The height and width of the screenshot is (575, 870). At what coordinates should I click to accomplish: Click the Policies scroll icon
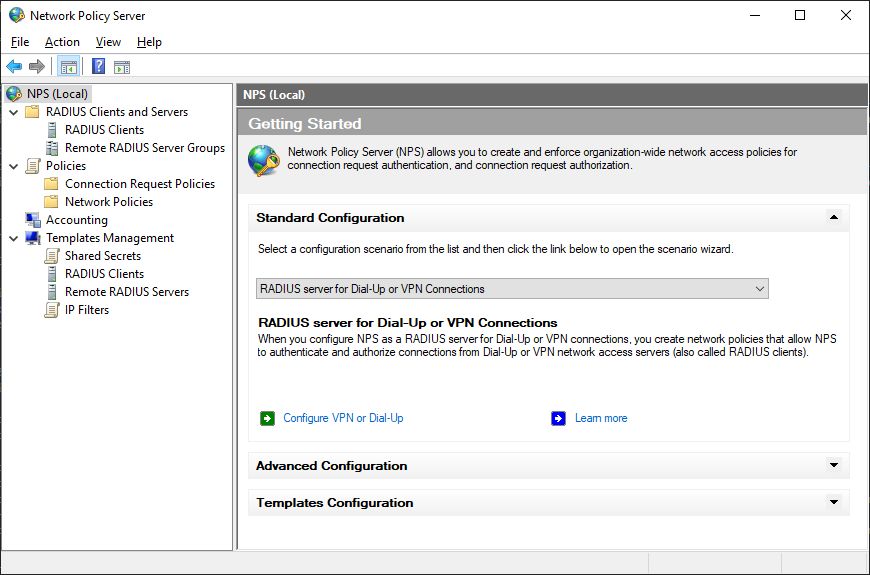33,165
